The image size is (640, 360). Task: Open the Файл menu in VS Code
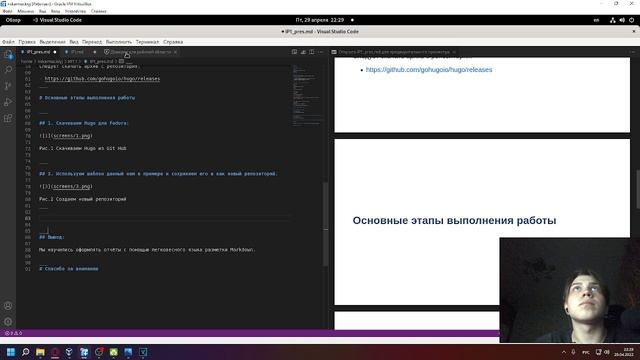pyautogui.click(x=8, y=42)
